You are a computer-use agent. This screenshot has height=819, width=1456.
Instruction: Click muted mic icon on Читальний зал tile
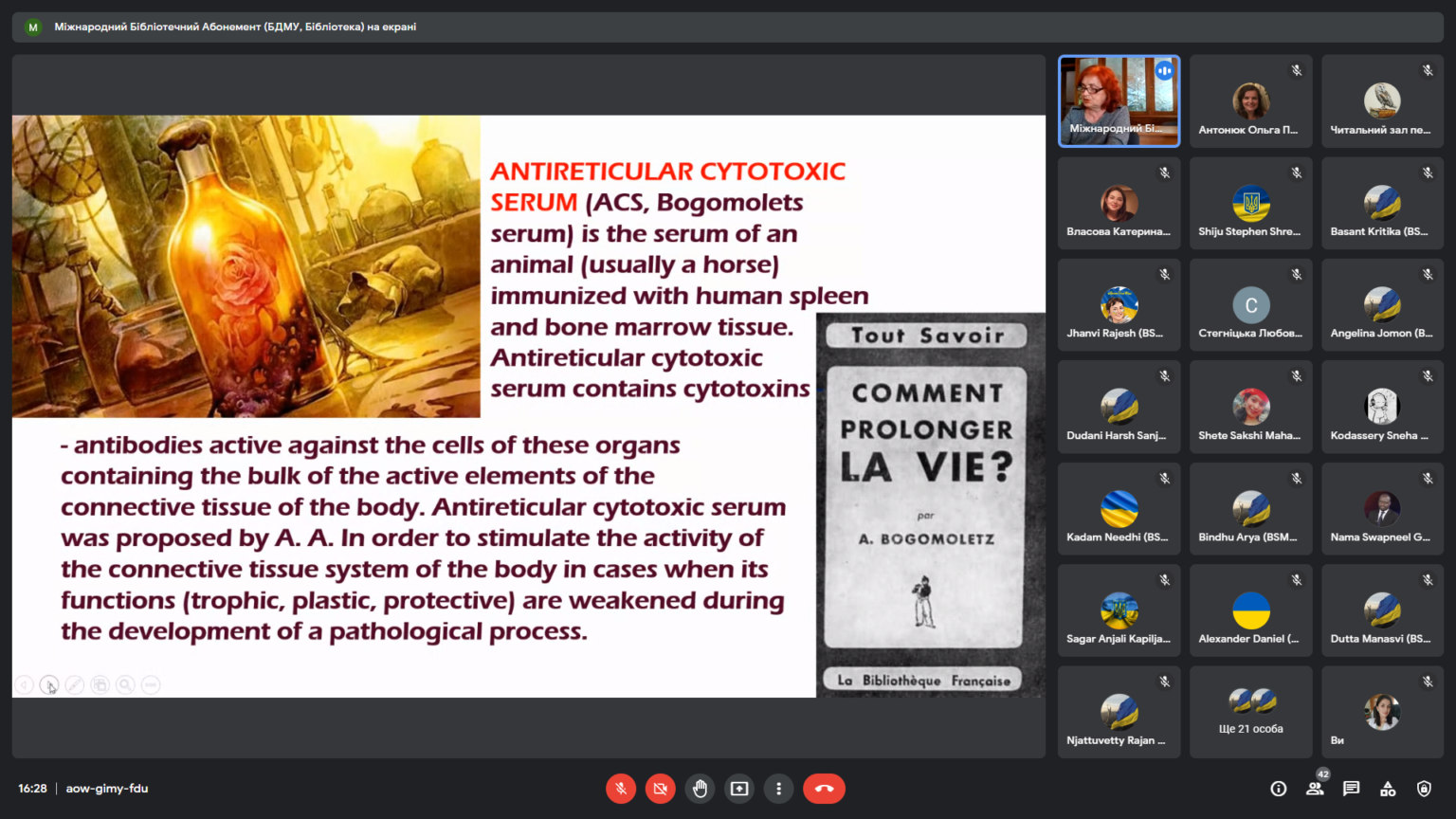[1428, 71]
